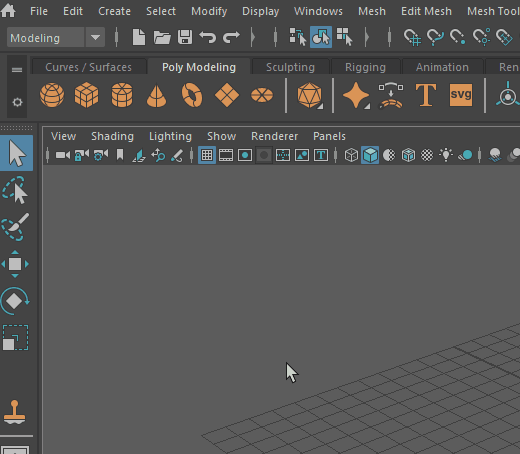Enable Select by component type mode
This screenshot has width=520, height=454.
[x=344, y=37]
